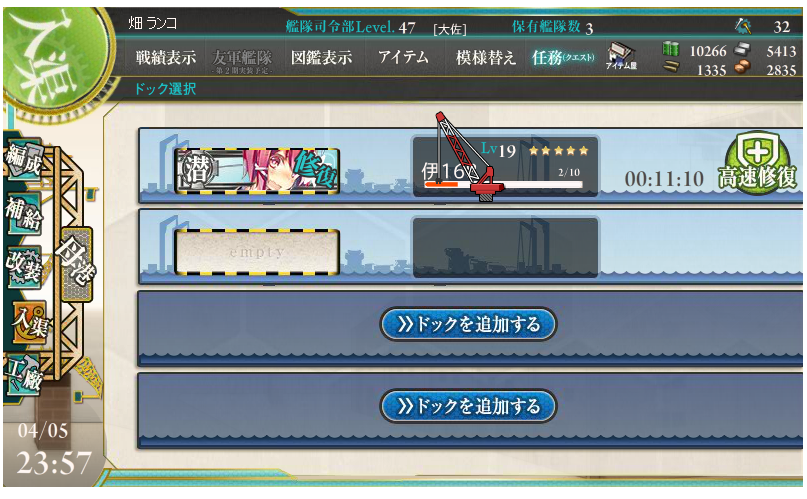
Task: Open the アイテム menu
Action: coord(403,57)
